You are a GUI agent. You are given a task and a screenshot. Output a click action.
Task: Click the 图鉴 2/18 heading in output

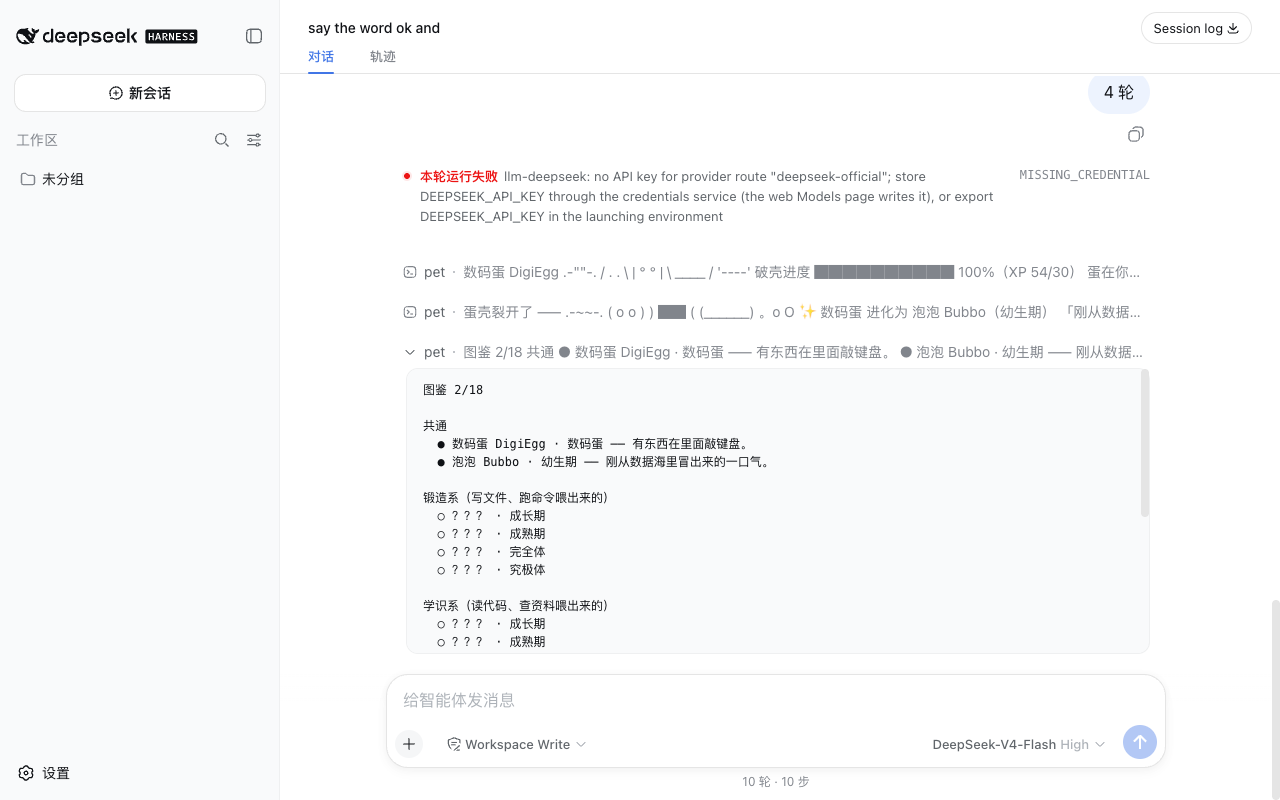453,390
